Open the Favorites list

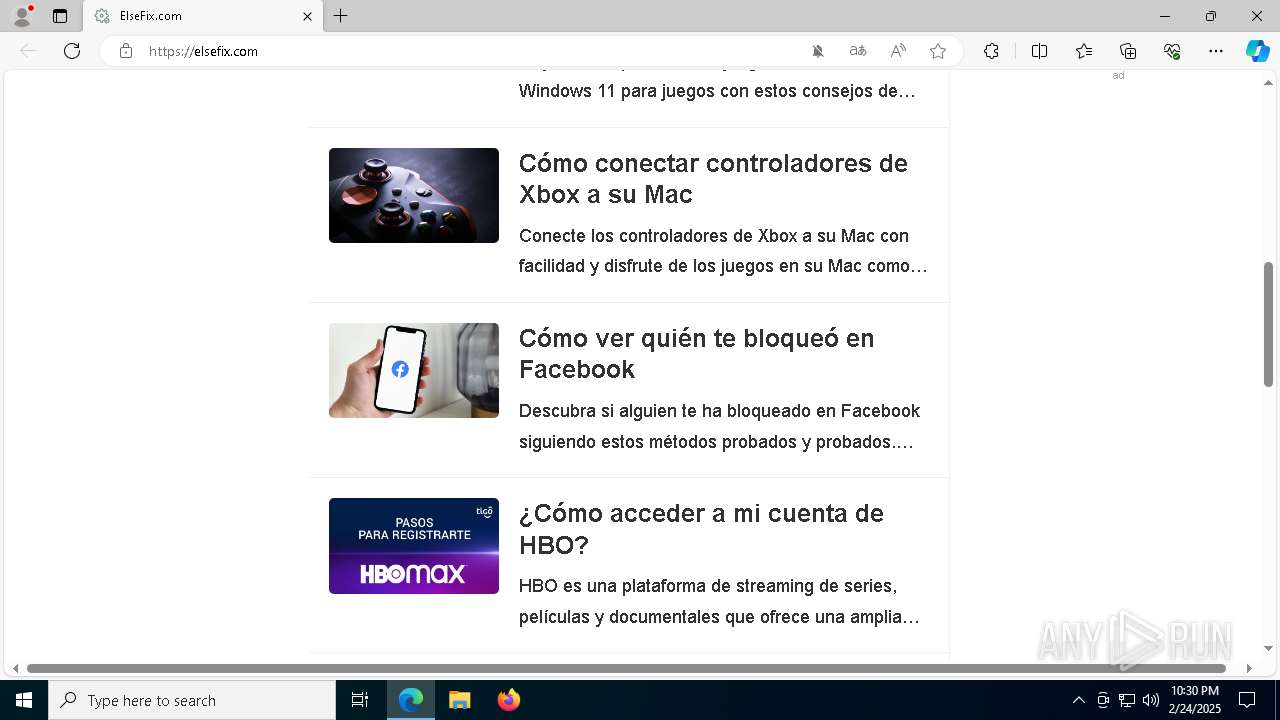pyautogui.click(x=1084, y=51)
